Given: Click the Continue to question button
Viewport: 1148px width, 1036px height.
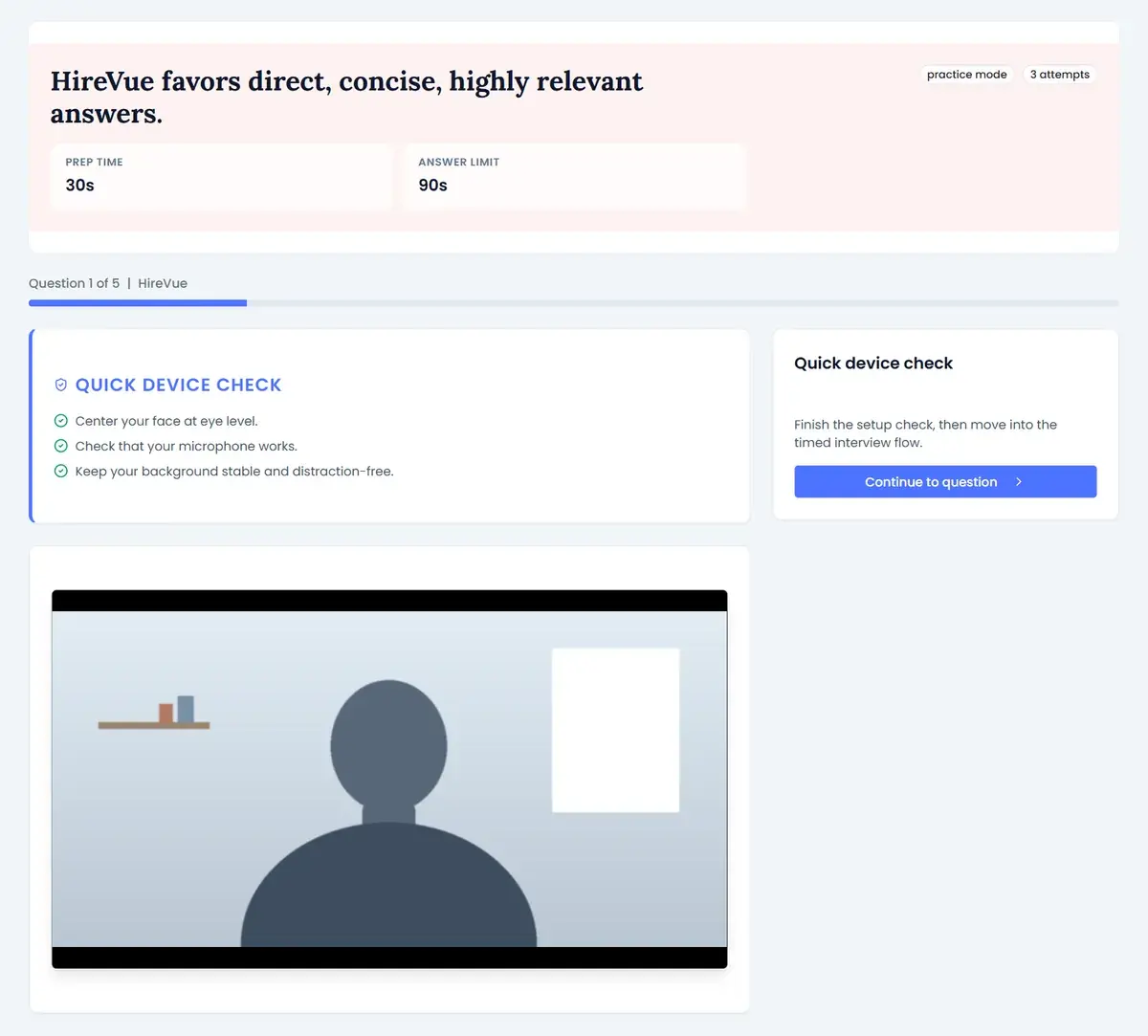Looking at the screenshot, I should click(x=945, y=481).
